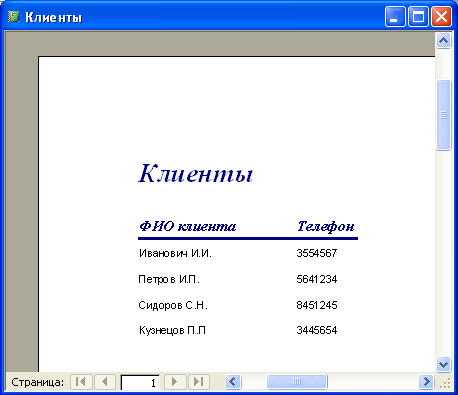Click the window resize grip corner
Image resolution: width=458 pixels, height=395 pixels.
[x=446, y=383]
